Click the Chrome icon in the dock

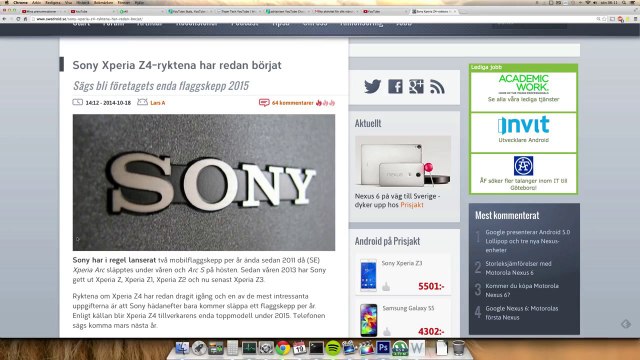[282, 348]
